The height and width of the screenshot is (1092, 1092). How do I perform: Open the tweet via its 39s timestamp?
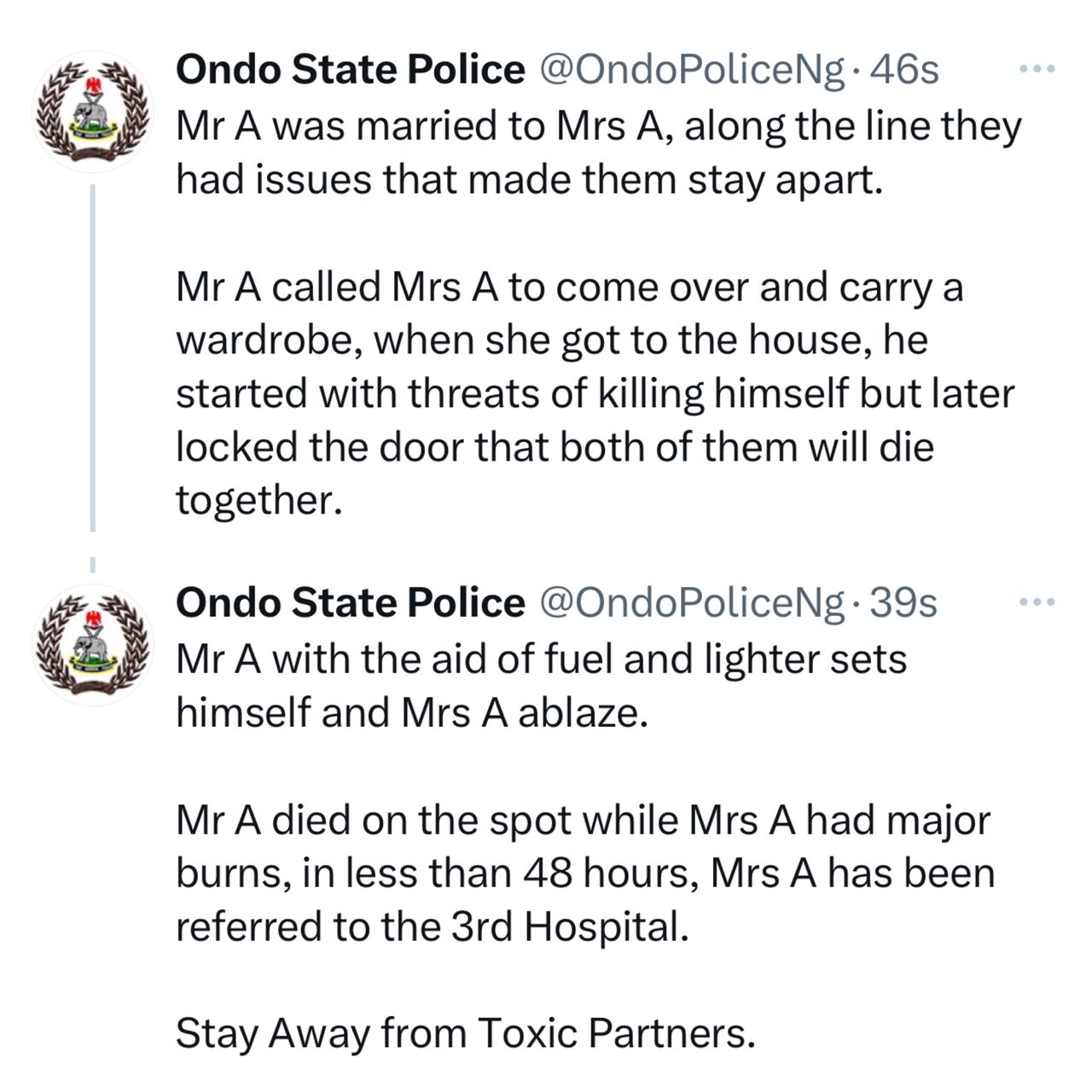[903, 604]
